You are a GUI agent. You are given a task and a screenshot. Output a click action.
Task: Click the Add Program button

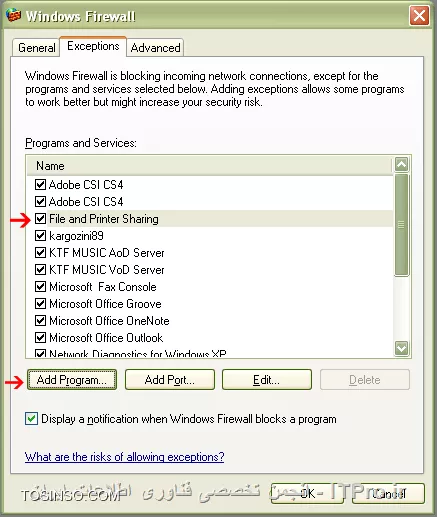pyautogui.click(x=72, y=380)
